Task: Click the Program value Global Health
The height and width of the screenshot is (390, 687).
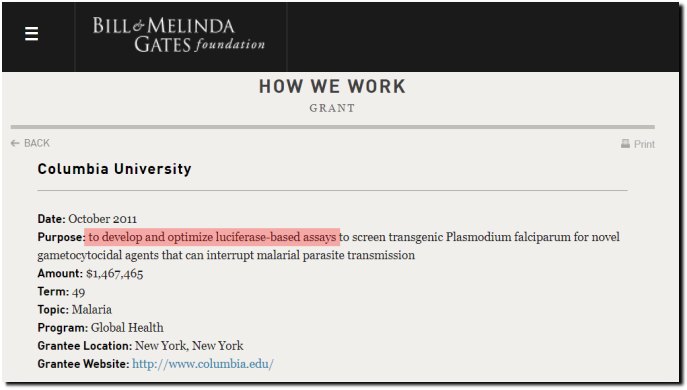Action: (x=127, y=328)
